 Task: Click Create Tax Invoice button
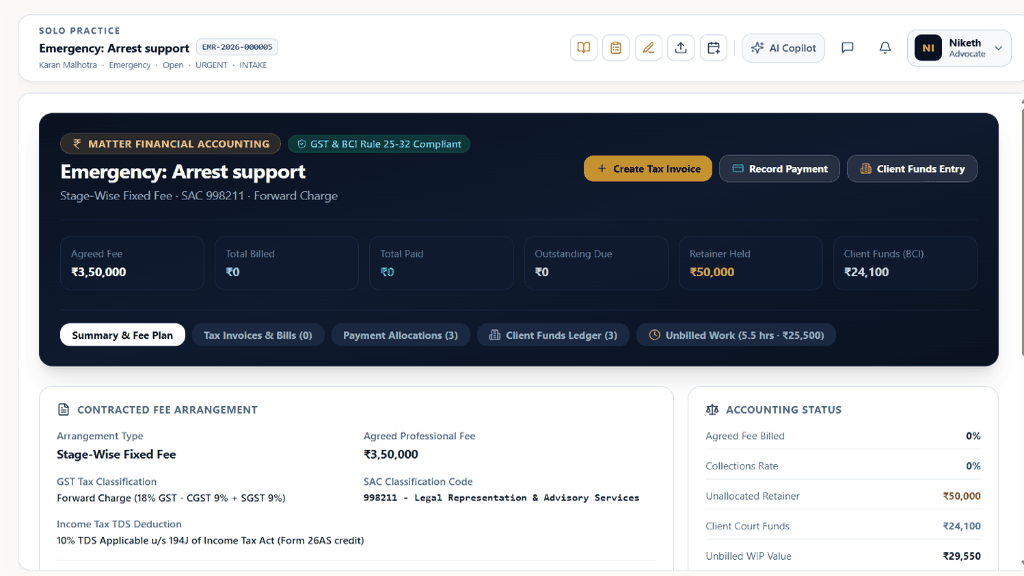[648, 168]
